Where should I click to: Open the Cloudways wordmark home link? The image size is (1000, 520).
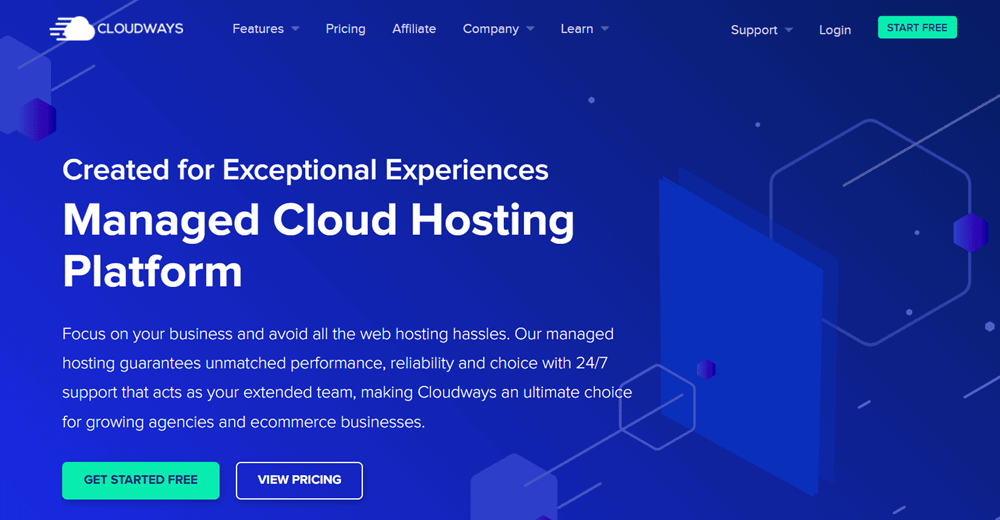[140, 29]
